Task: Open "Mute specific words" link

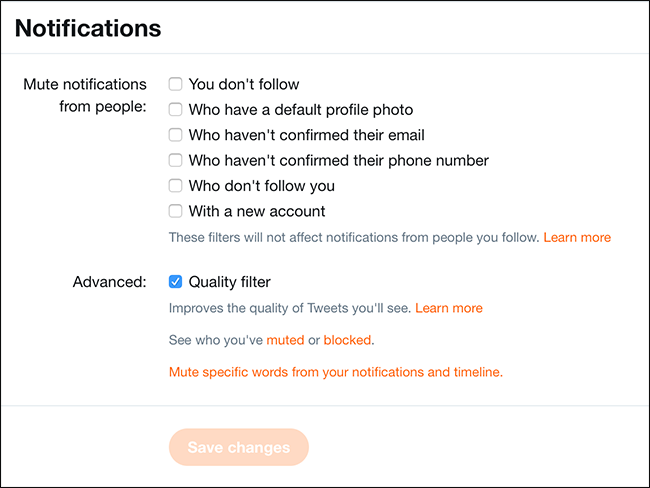Action: pos(335,372)
